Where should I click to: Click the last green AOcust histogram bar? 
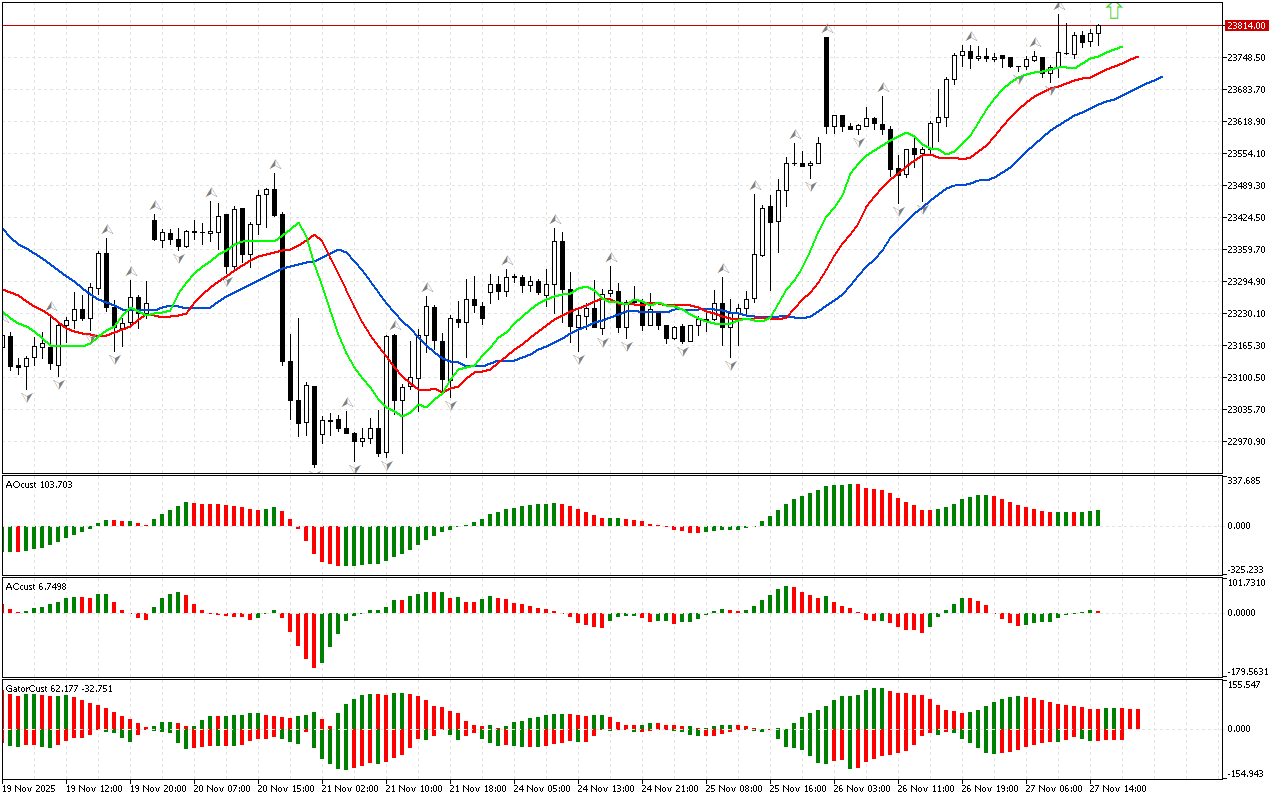[1097, 517]
